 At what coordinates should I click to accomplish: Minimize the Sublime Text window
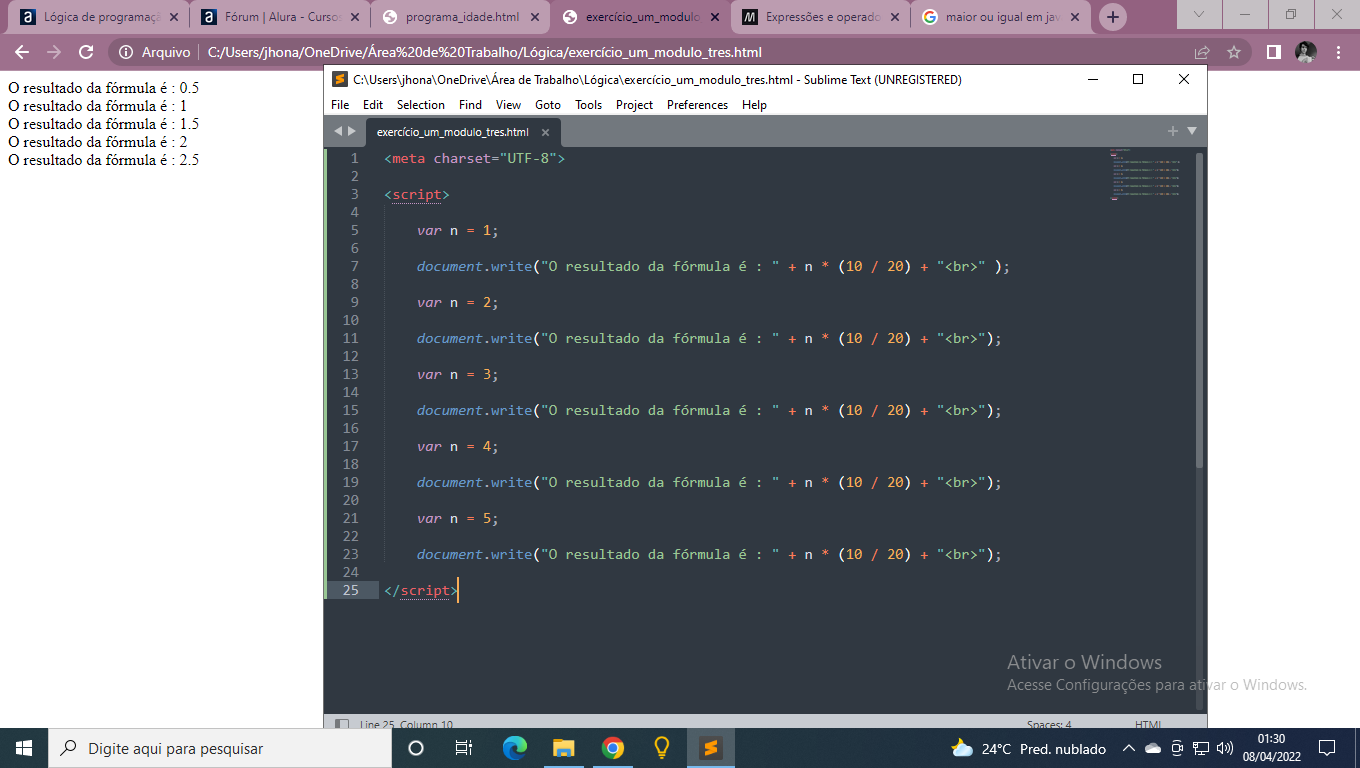click(1092, 80)
